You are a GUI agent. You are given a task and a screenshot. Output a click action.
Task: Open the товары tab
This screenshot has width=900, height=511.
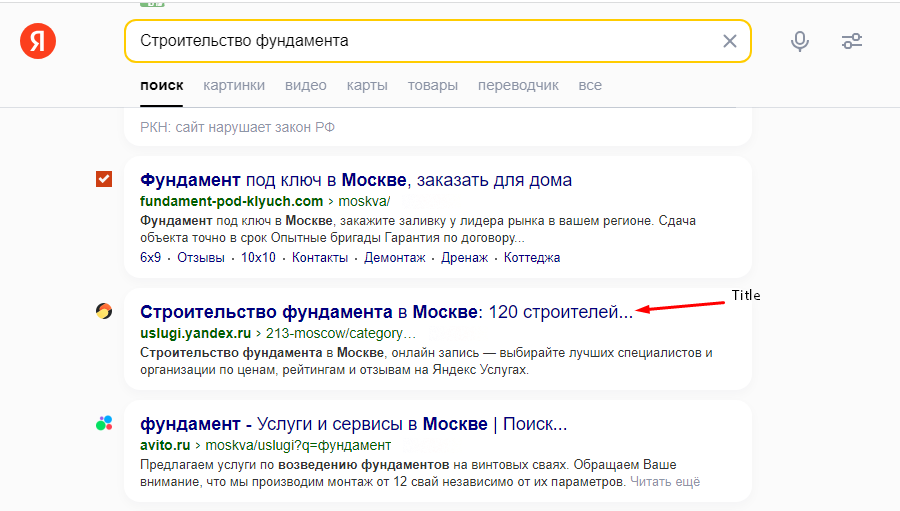[x=433, y=86]
